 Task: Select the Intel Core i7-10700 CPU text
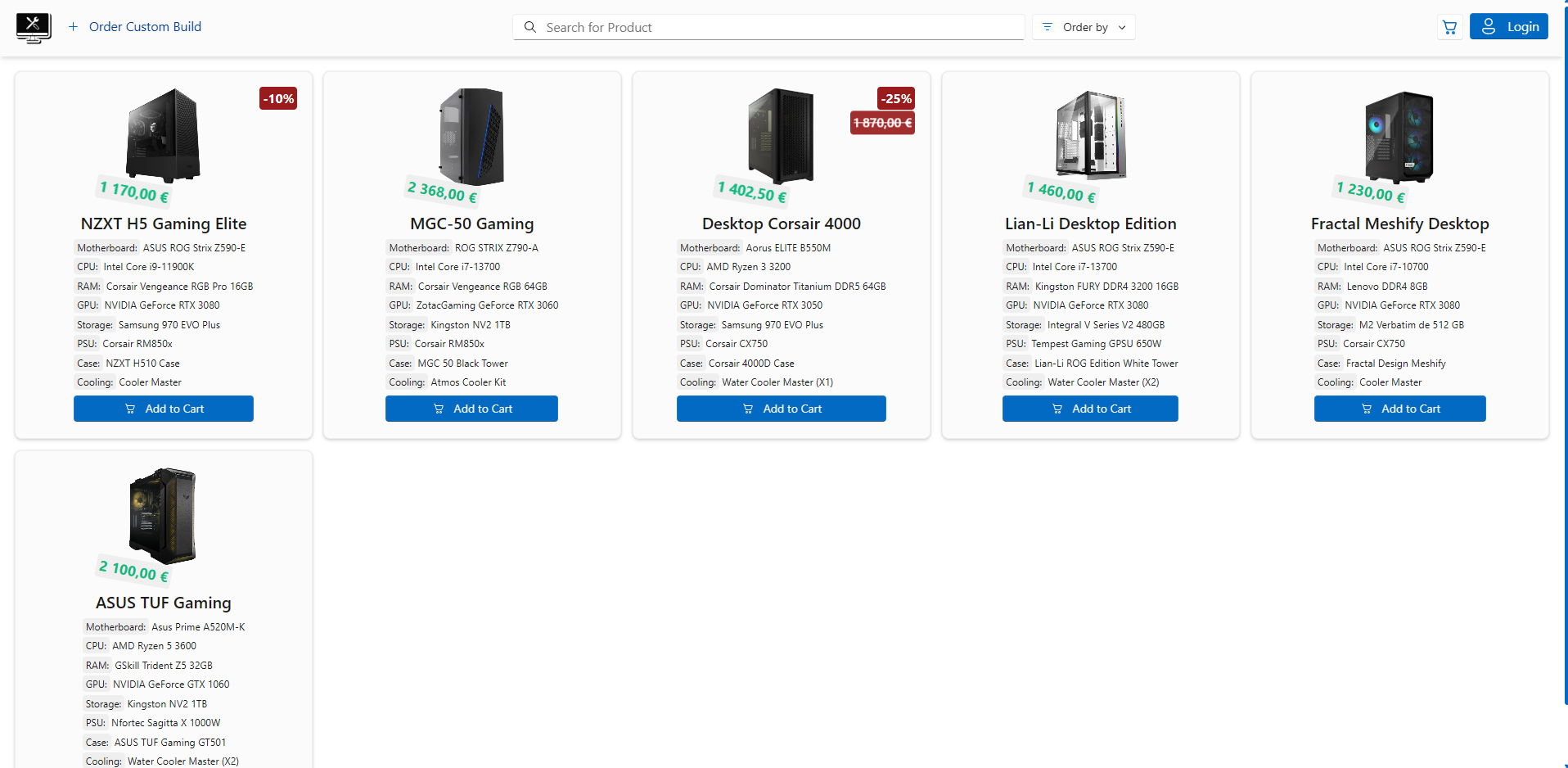coord(1386,267)
